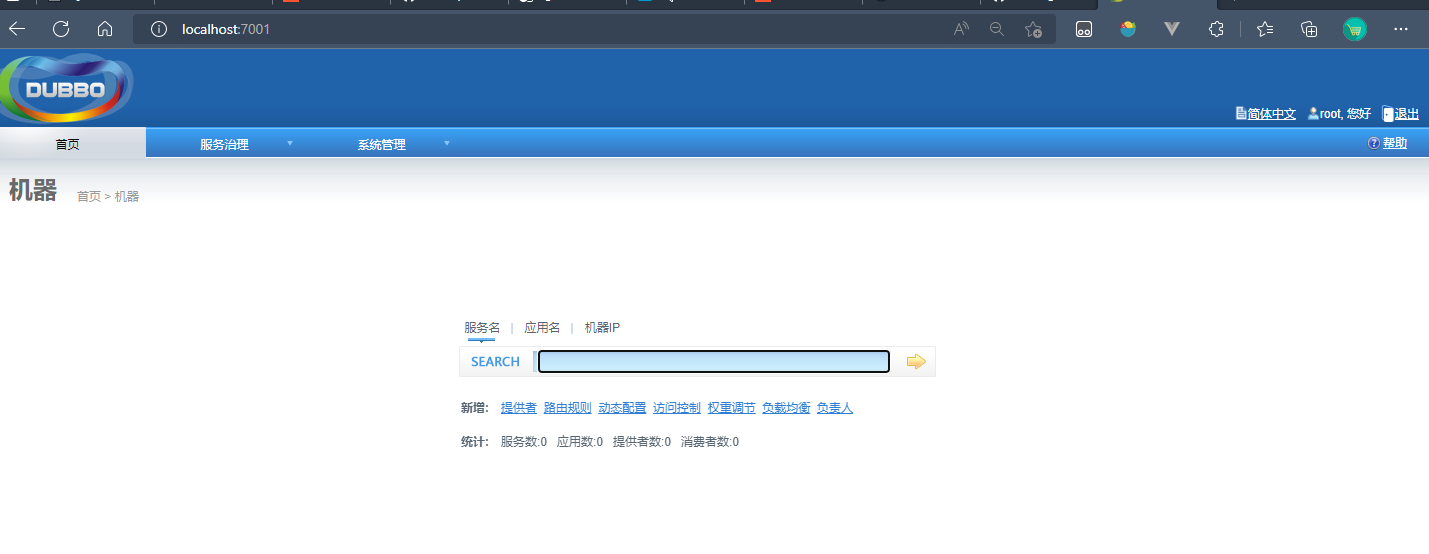
Task: Submit search with the yellow arrow icon
Action: click(x=916, y=361)
